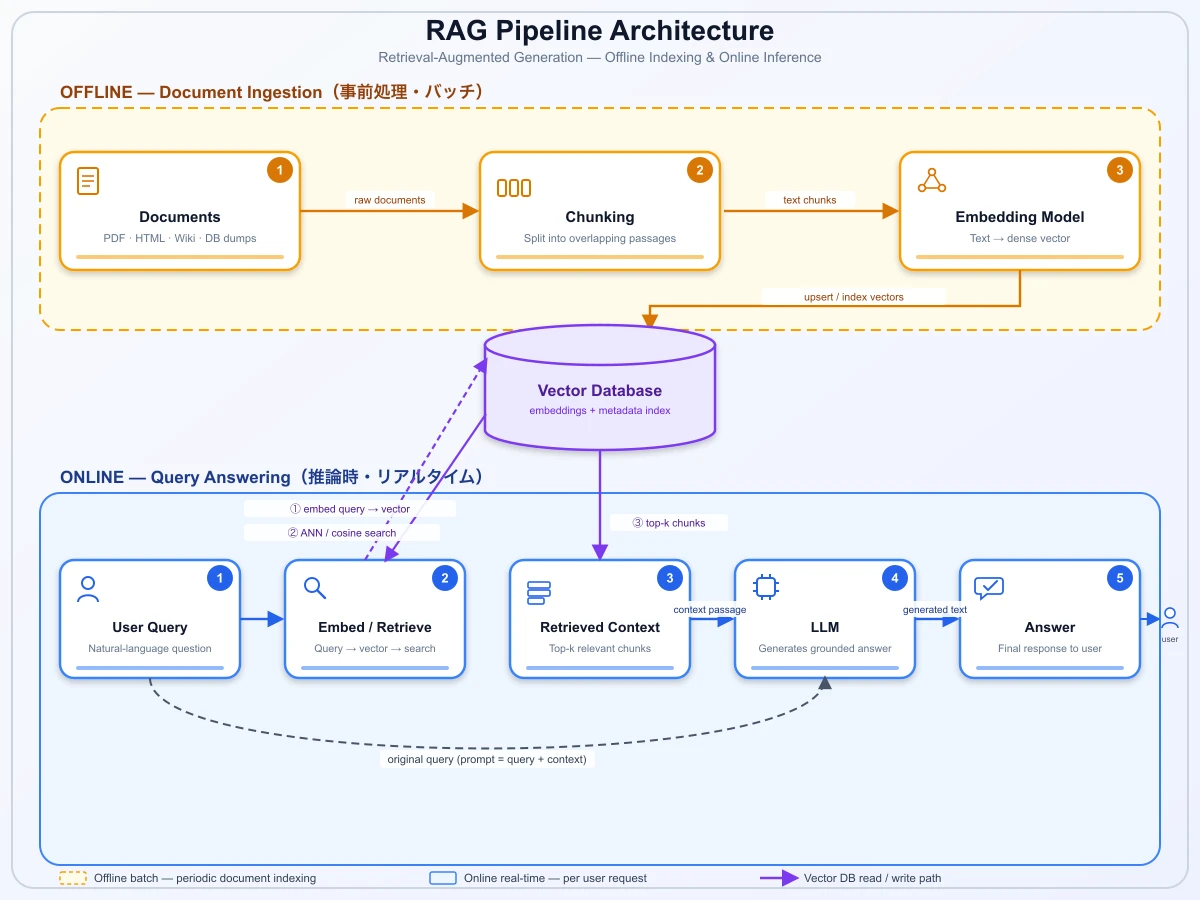Select the chip icon in LLM node
Viewport: 1200px width, 900px height.
[x=766, y=587]
